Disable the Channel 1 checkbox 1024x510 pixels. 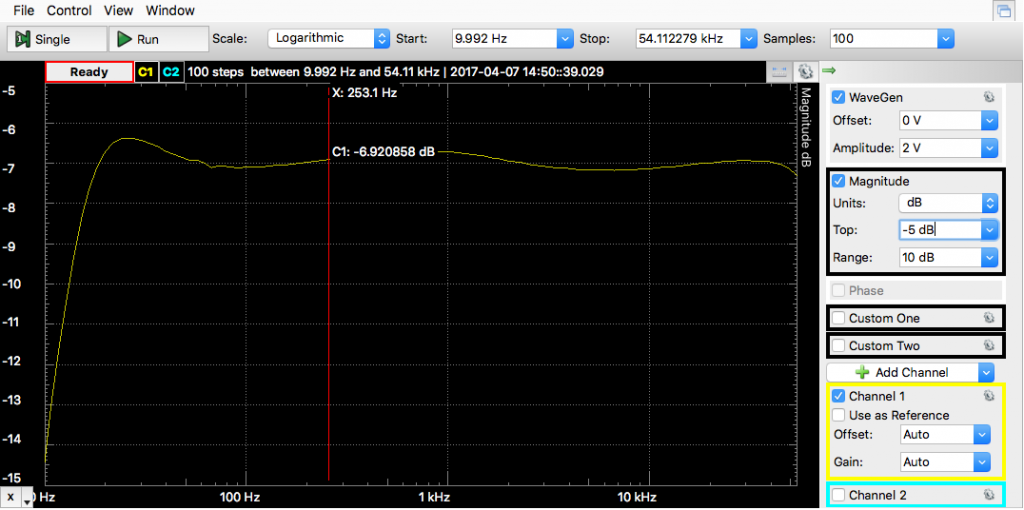pyautogui.click(x=839, y=396)
